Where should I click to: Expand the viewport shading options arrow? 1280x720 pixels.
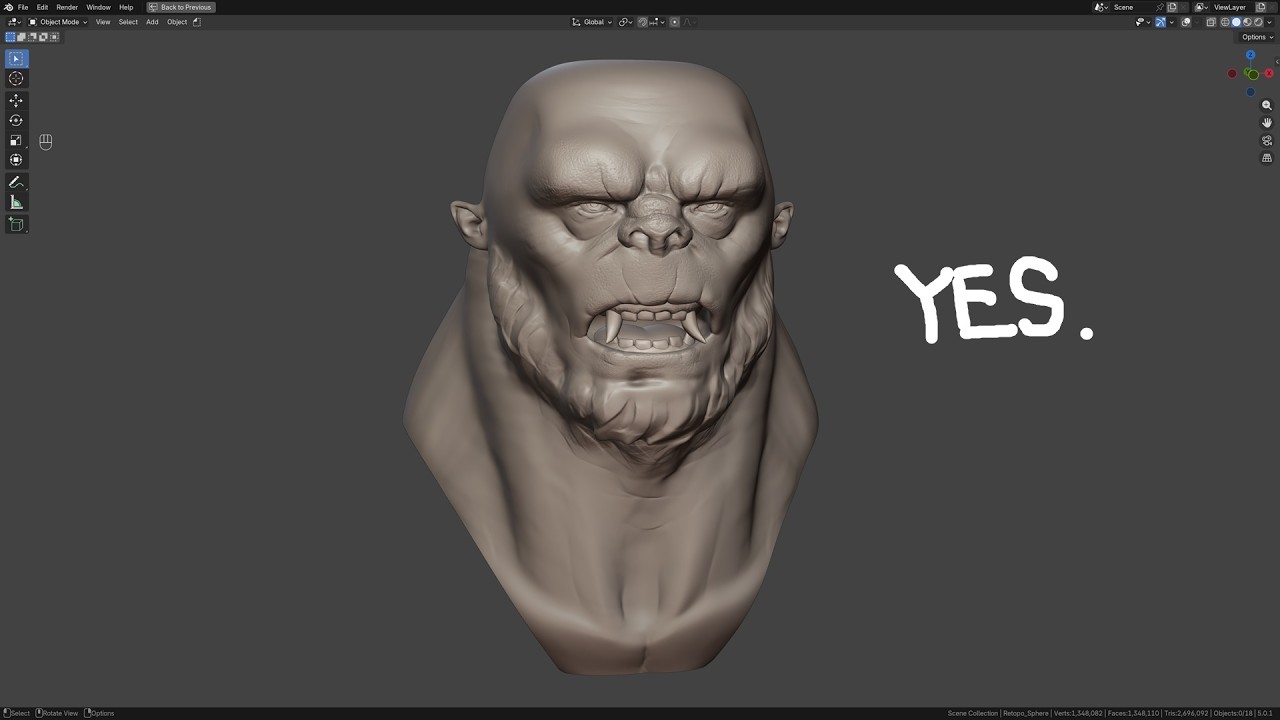click(1269, 22)
